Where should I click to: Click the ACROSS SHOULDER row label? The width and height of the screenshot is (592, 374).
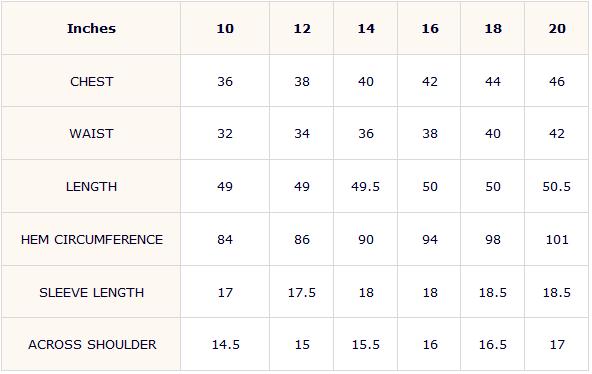(x=92, y=345)
